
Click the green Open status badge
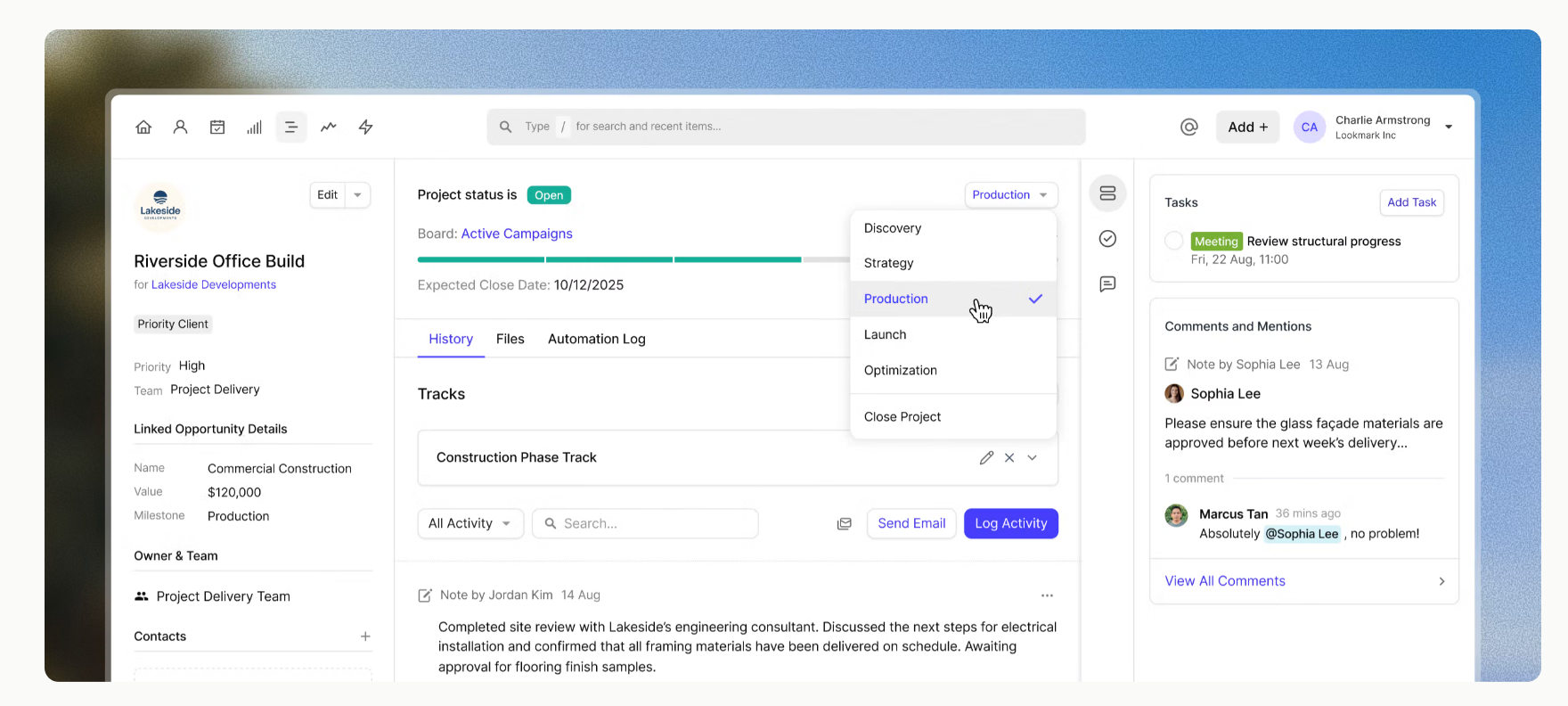(x=549, y=195)
